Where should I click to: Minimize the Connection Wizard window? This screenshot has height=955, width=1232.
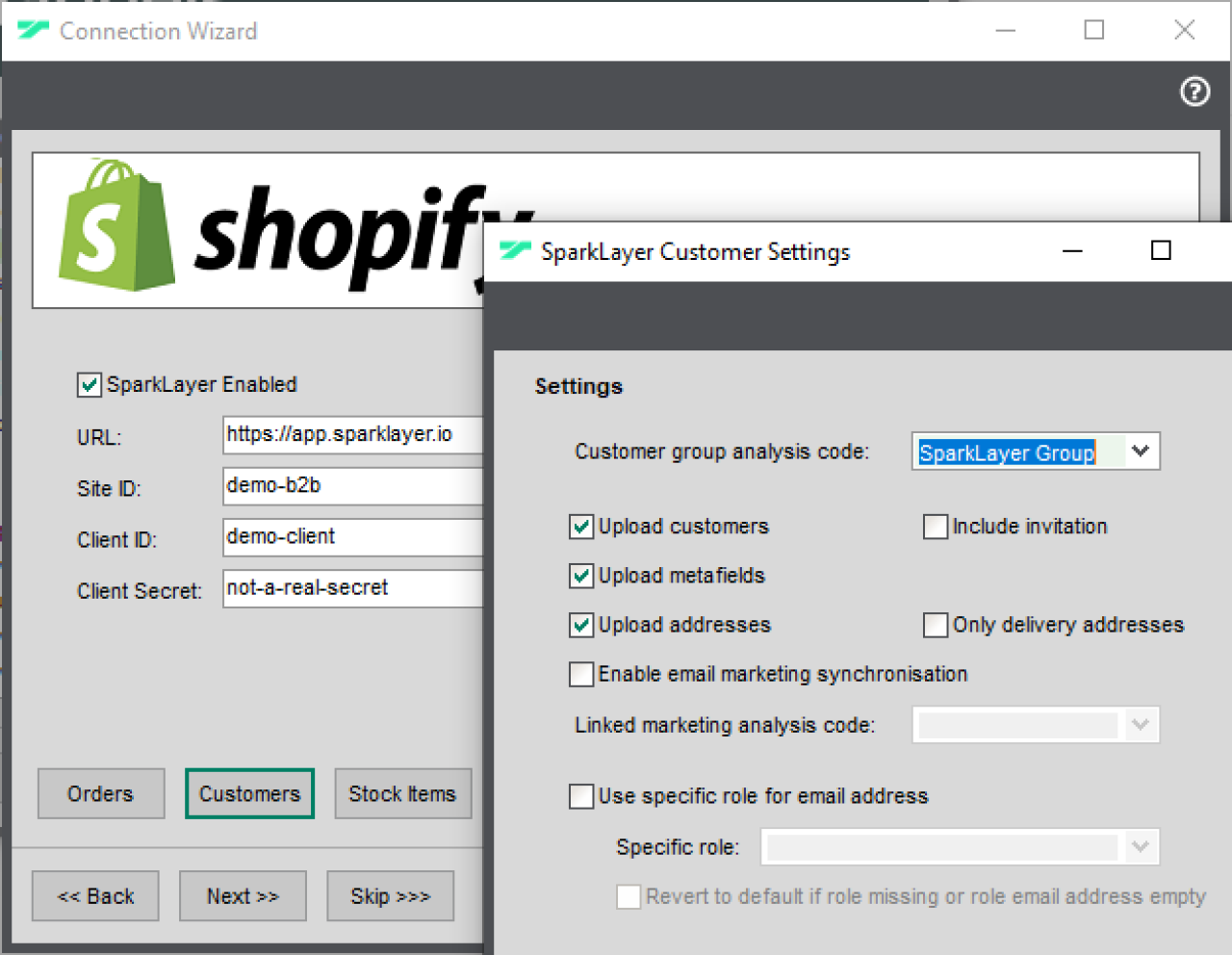coord(1006,30)
